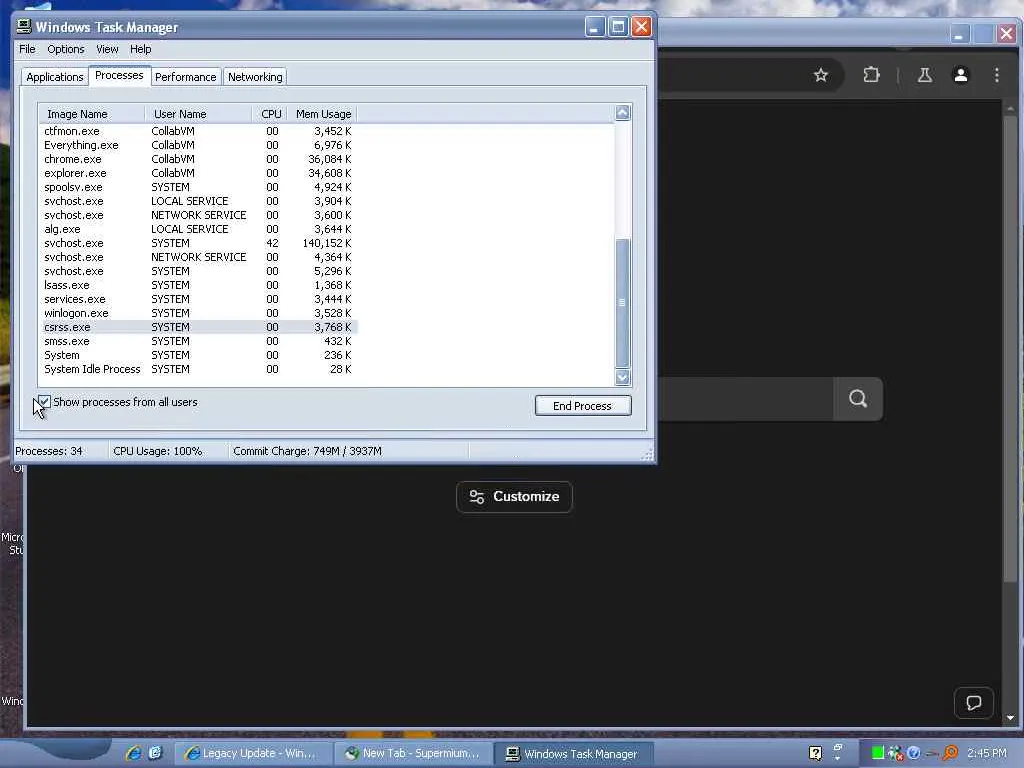
Task: Select the System Idle Process row
Action: 198,370
